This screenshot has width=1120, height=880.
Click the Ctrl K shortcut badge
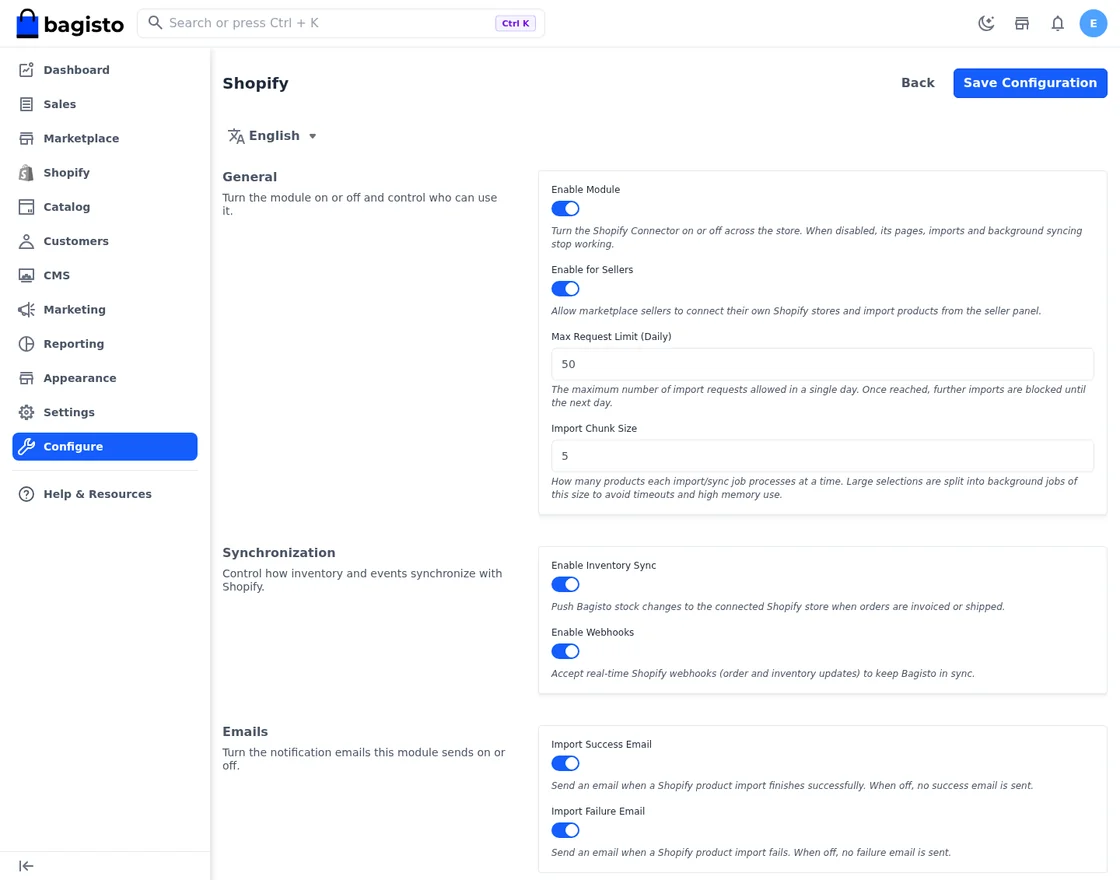point(515,24)
